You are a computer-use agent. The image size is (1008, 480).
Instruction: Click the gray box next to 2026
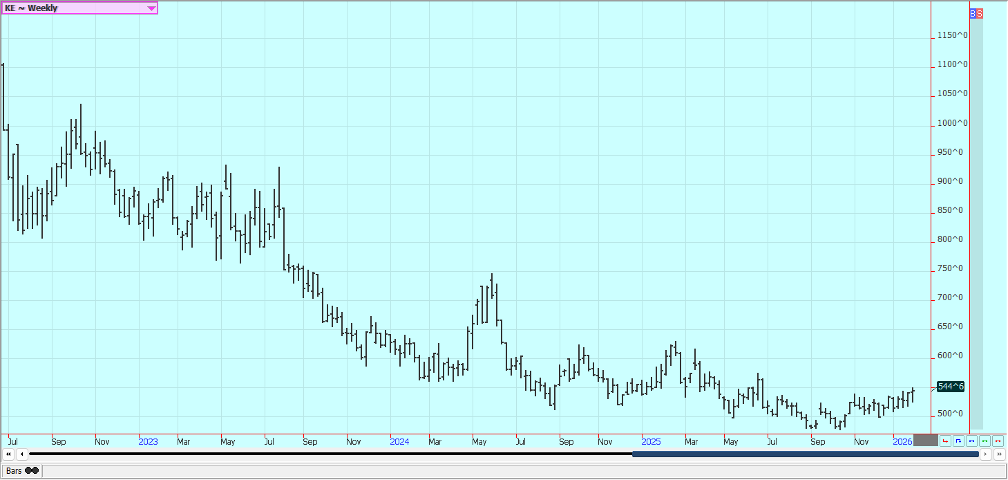point(926,440)
